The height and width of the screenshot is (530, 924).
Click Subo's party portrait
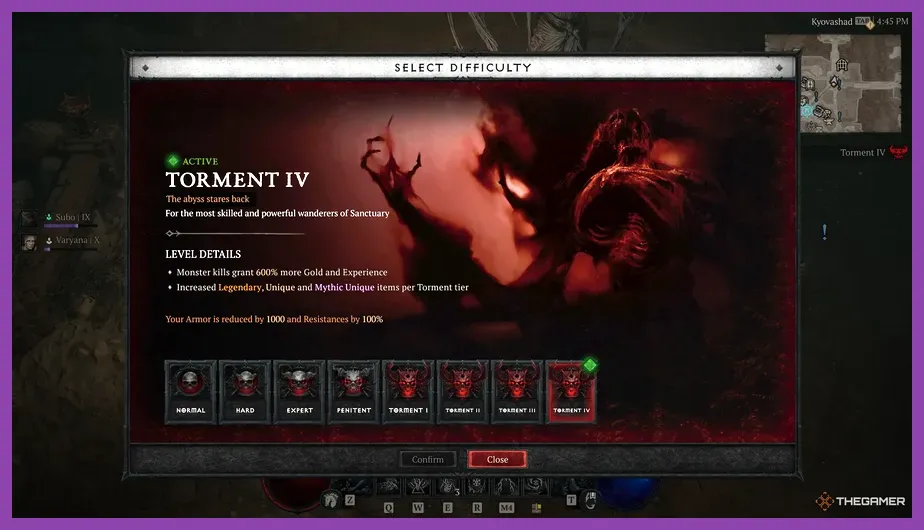click(x=29, y=219)
